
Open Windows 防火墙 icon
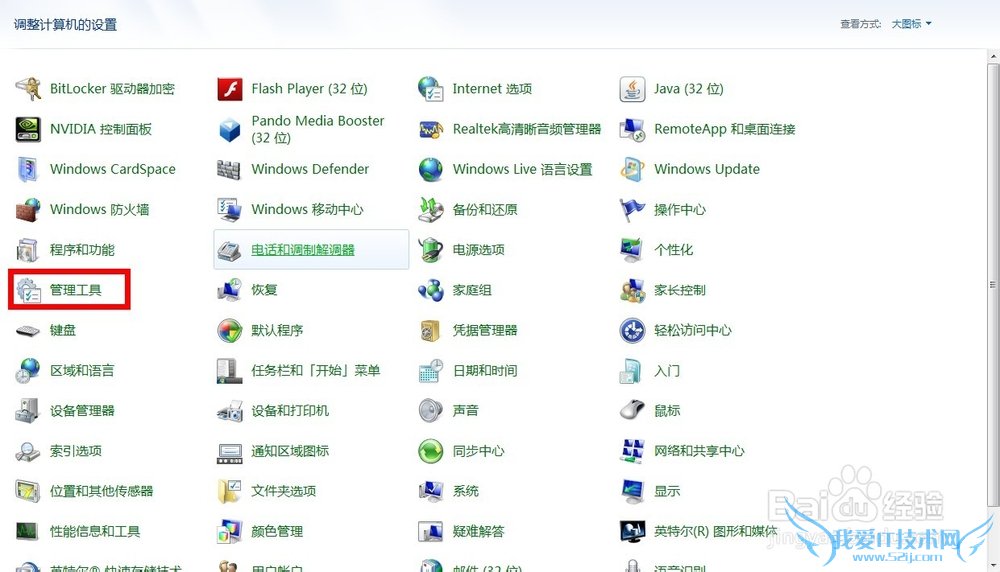pyautogui.click(x=28, y=209)
